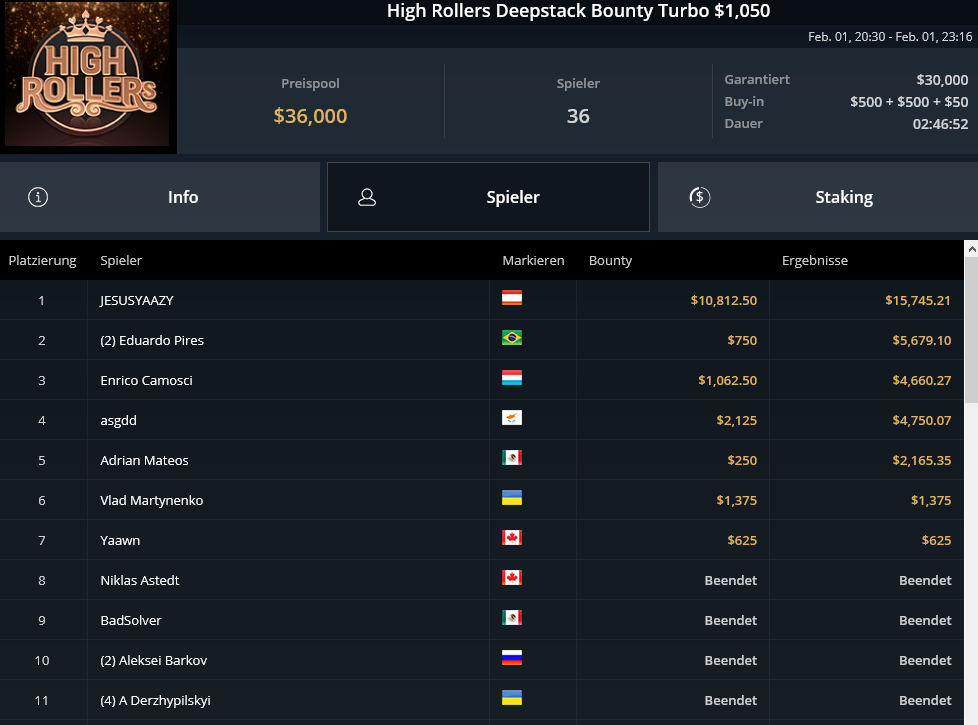
Task: Switch to the Staking tab
Action: click(x=818, y=197)
